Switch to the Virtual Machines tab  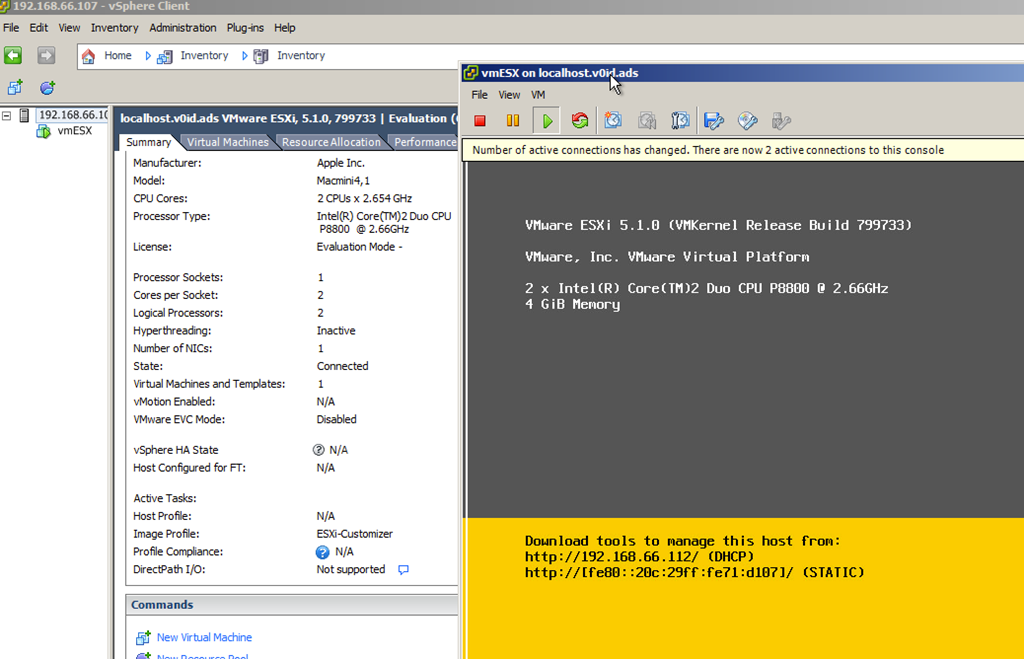(227, 142)
